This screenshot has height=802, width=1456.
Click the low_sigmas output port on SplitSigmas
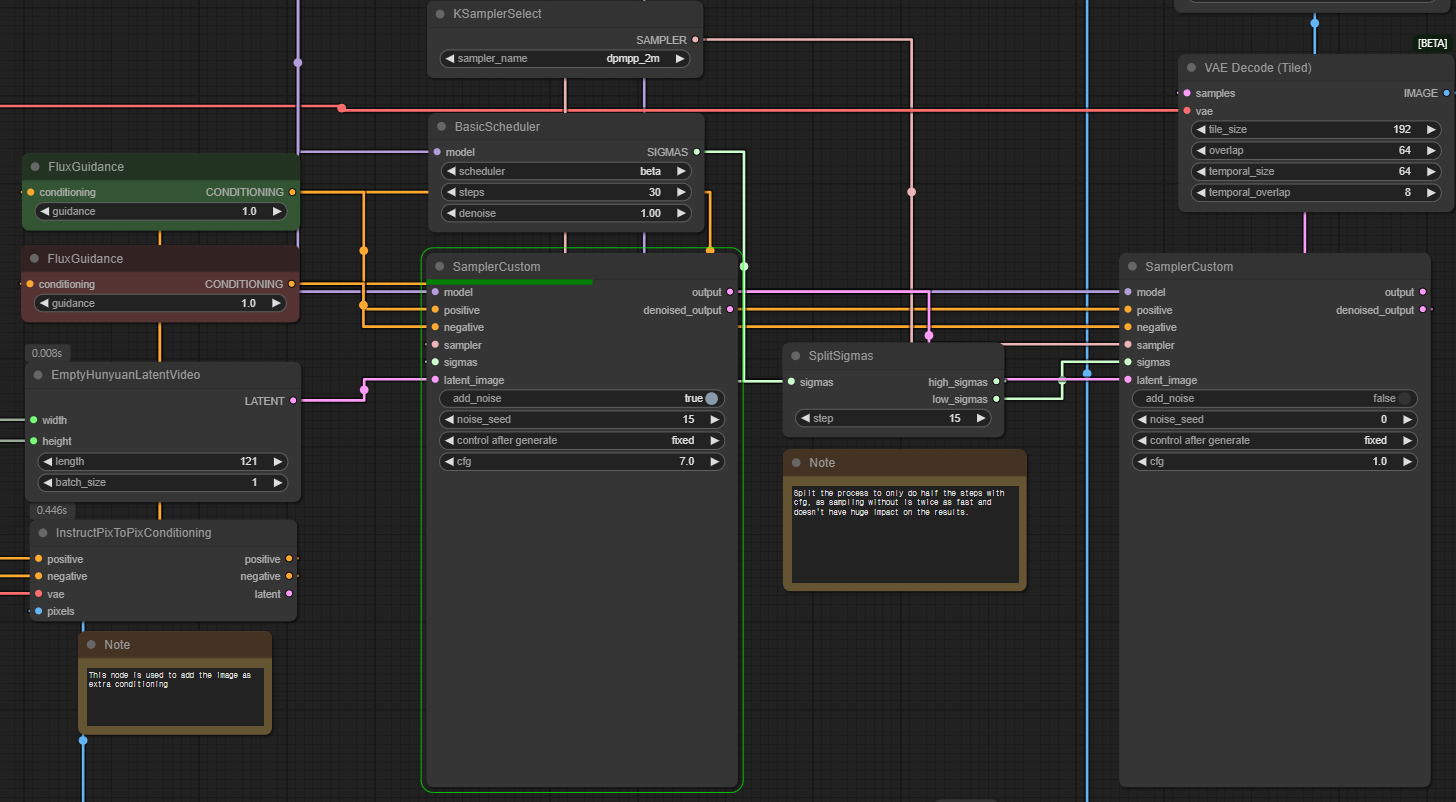996,399
